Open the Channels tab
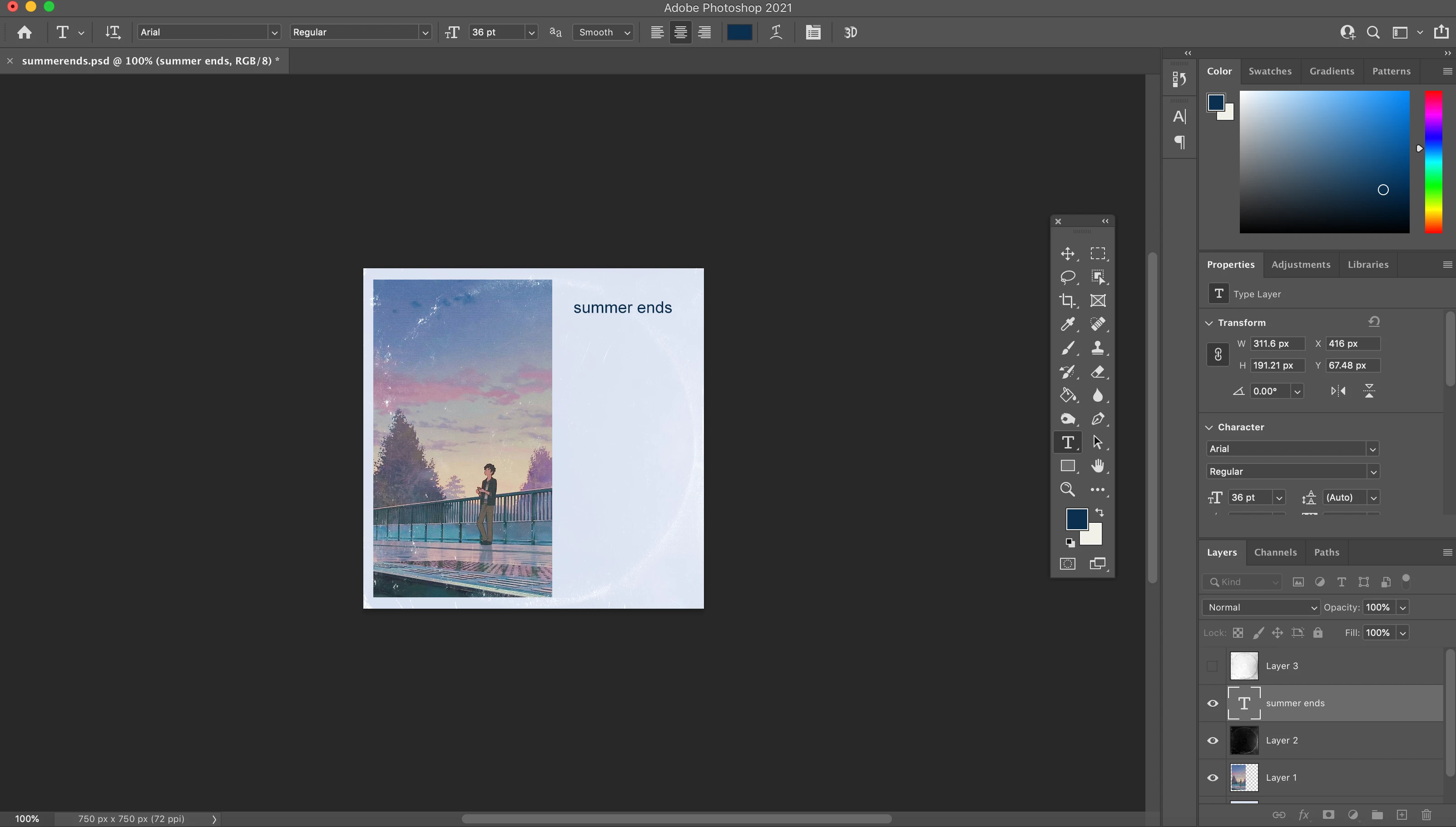 [1275, 552]
